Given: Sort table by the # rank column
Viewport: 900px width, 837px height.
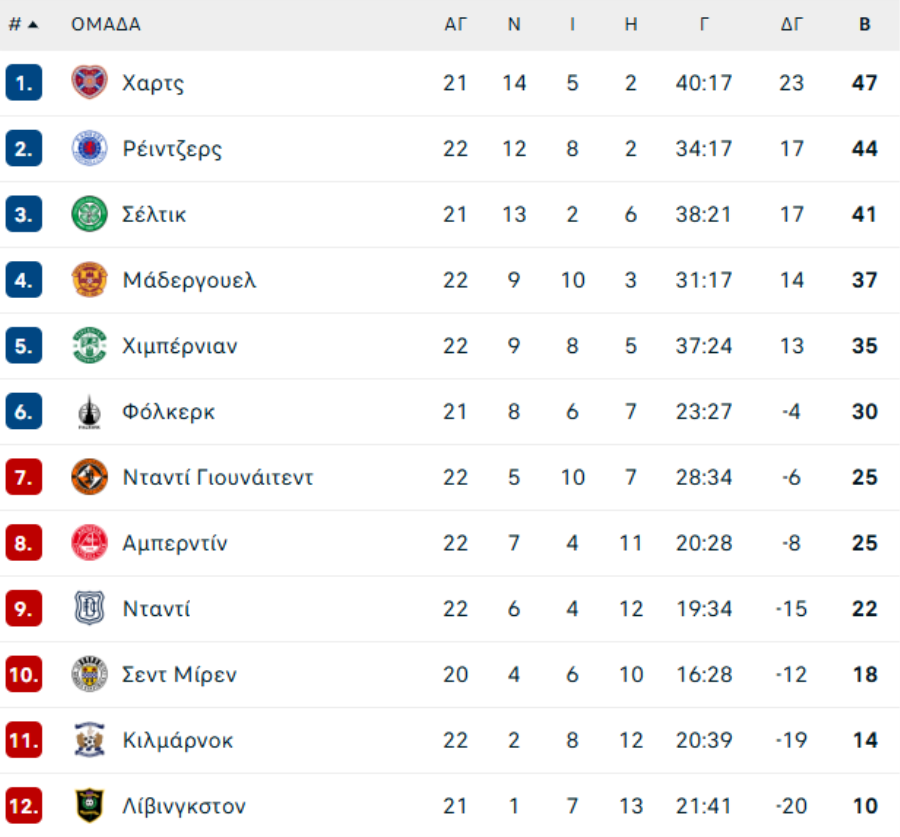Looking at the screenshot, I should tap(23, 25).
